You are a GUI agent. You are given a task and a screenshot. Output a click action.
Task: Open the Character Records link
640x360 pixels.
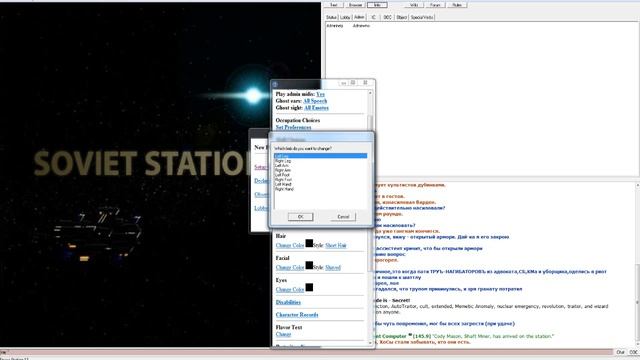tap(297, 315)
